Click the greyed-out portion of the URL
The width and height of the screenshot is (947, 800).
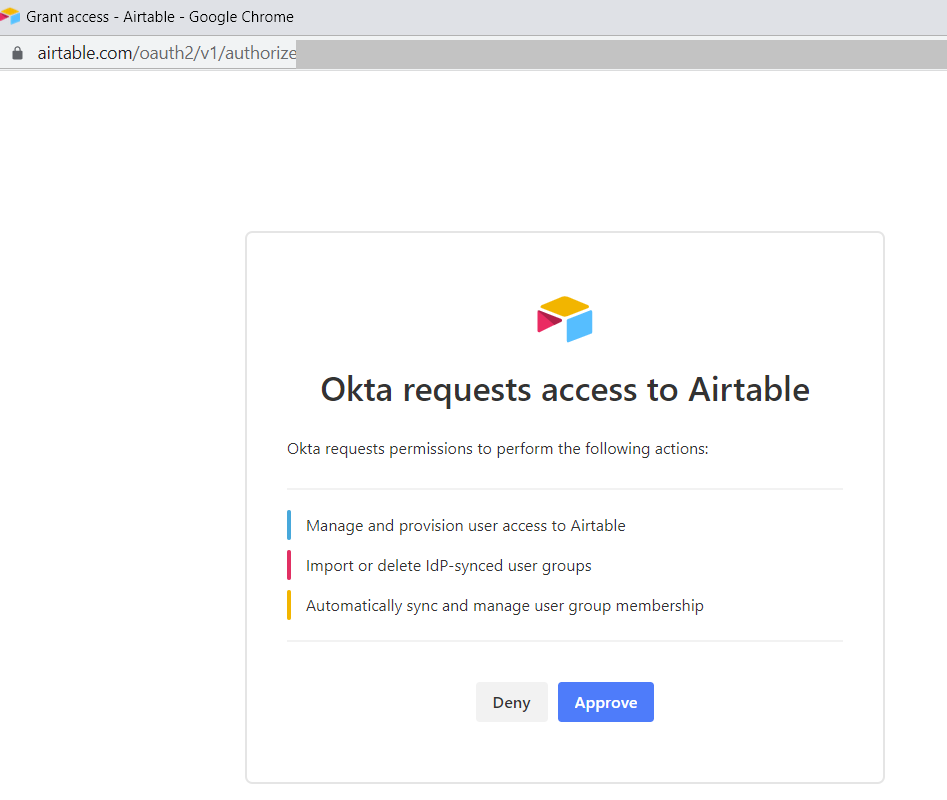(620, 53)
